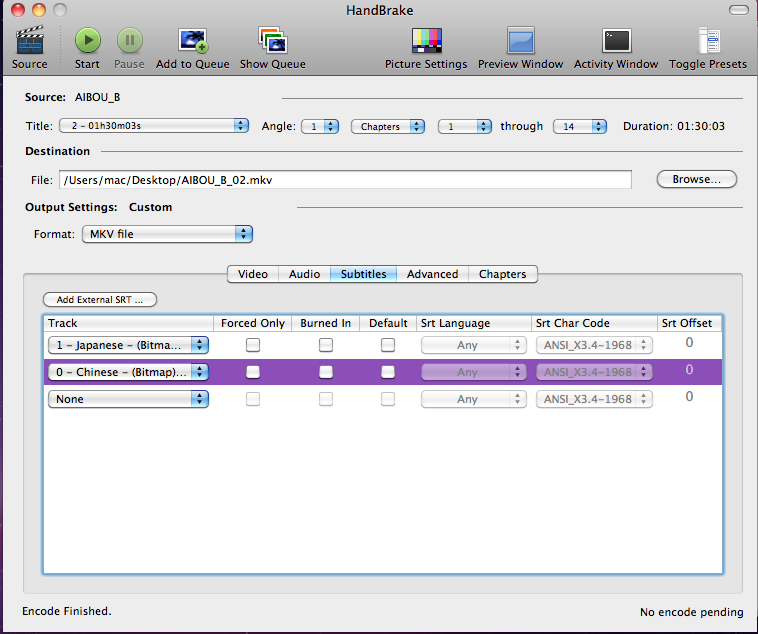
Task: Open the Chinese subtitle track dropdown
Action: [128, 372]
